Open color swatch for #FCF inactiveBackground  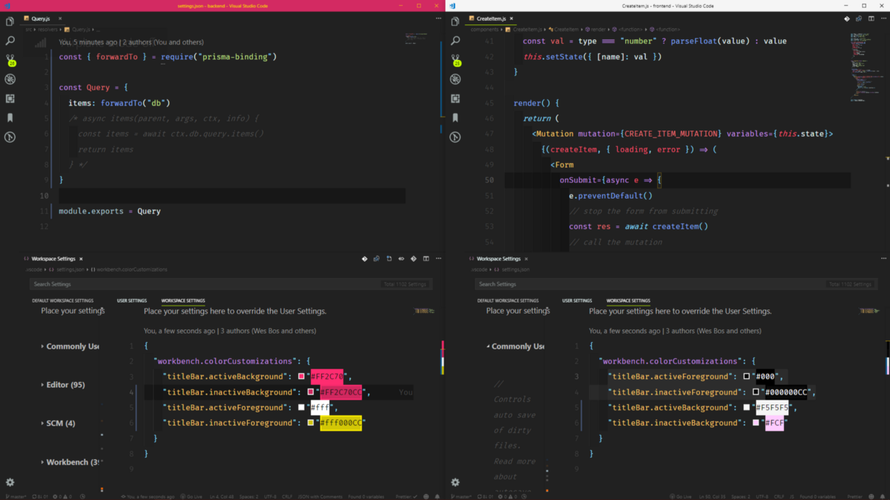point(755,423)
